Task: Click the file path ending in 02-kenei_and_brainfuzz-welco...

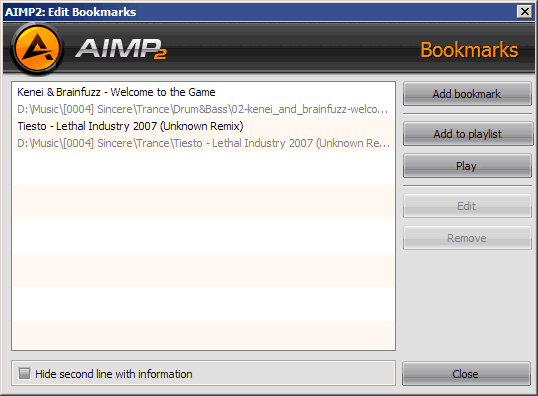Action: click(203, 109)
